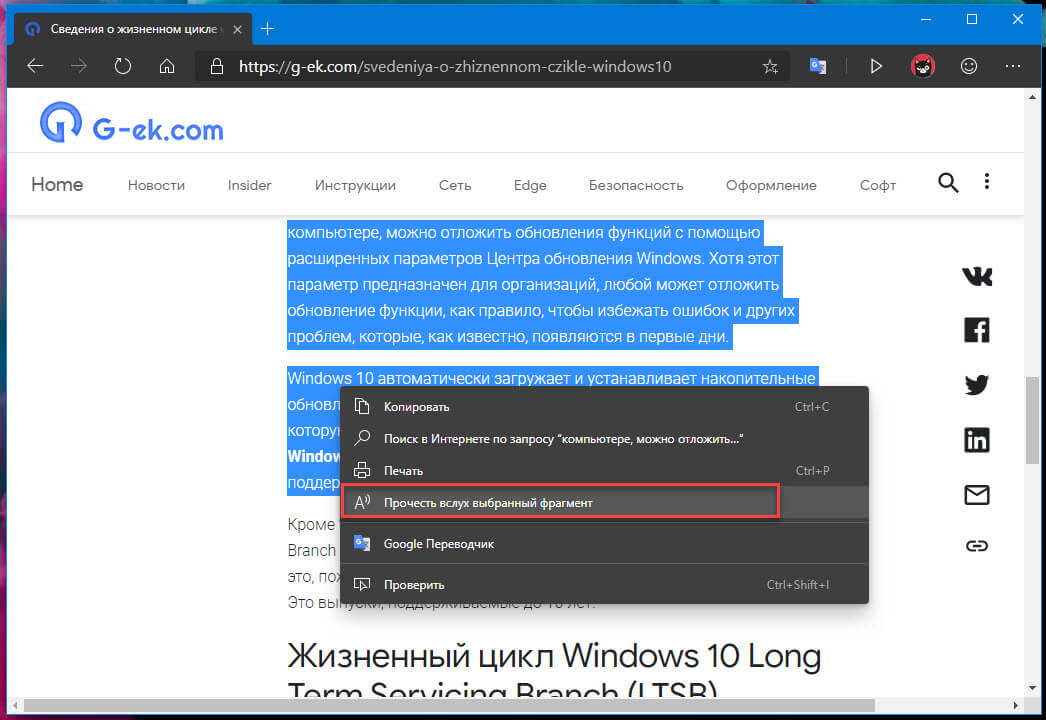Open the 'Инструкции' section

click(x=355, y=186)
